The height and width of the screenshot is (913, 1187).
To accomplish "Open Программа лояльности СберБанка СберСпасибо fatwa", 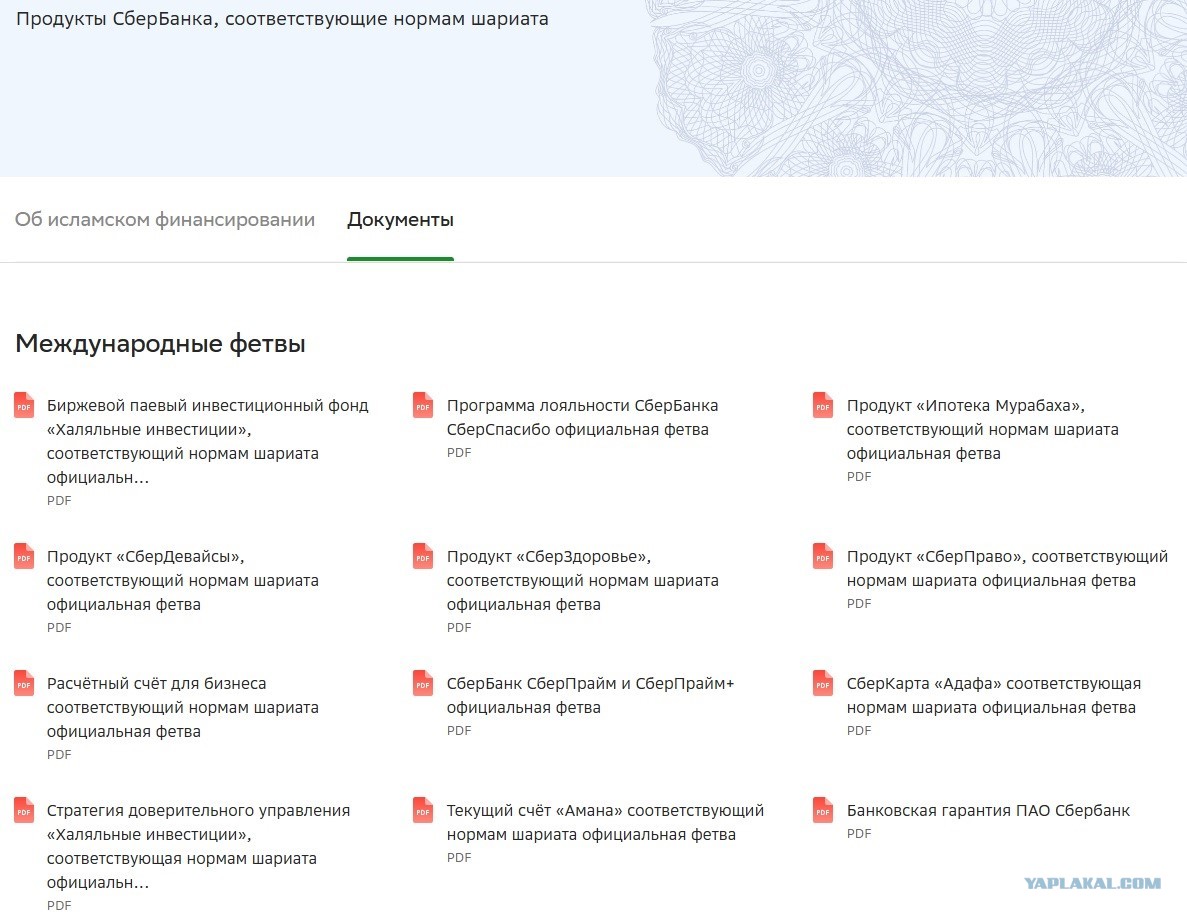I will tap(582, 417).
